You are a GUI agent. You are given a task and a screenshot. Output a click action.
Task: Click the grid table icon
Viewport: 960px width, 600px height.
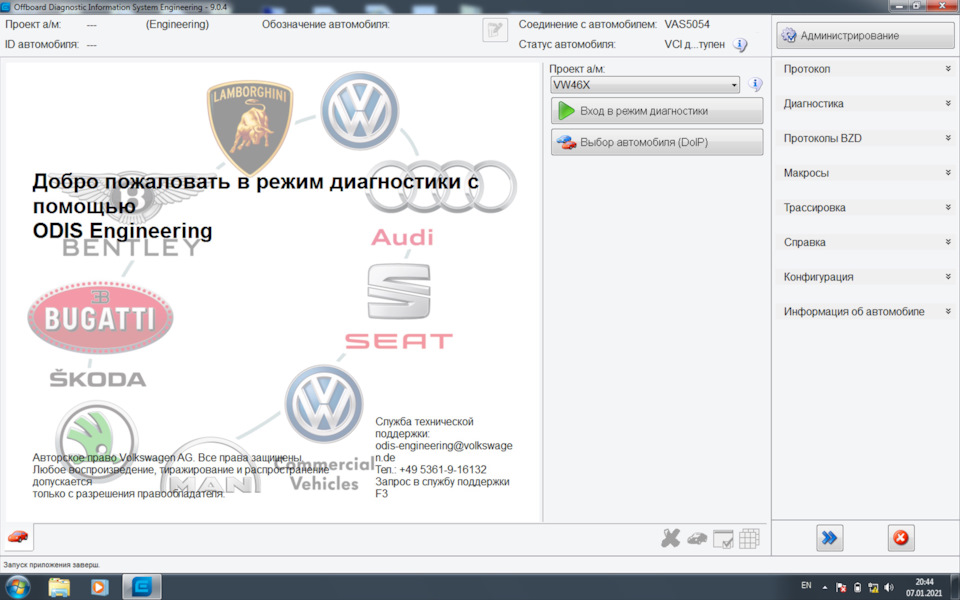[749, 538]
